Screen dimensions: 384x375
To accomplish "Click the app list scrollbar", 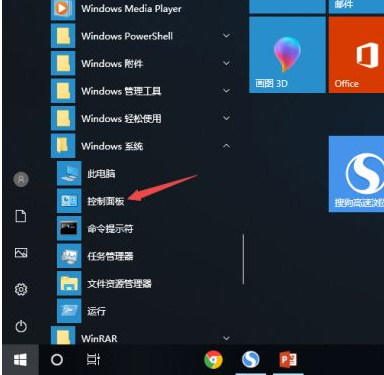I will (x=243, y=259).
